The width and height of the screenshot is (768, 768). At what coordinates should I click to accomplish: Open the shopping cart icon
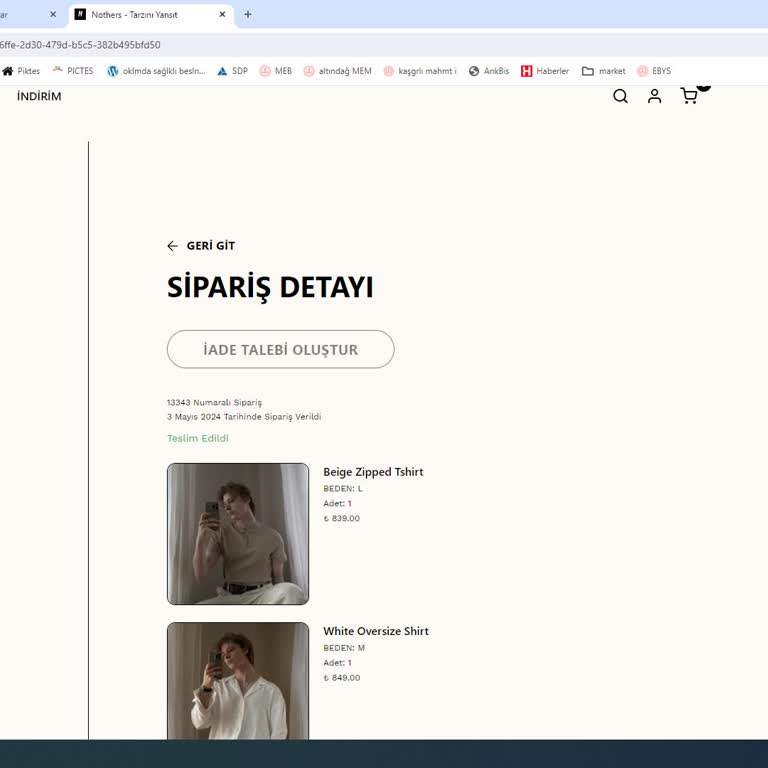689,96
